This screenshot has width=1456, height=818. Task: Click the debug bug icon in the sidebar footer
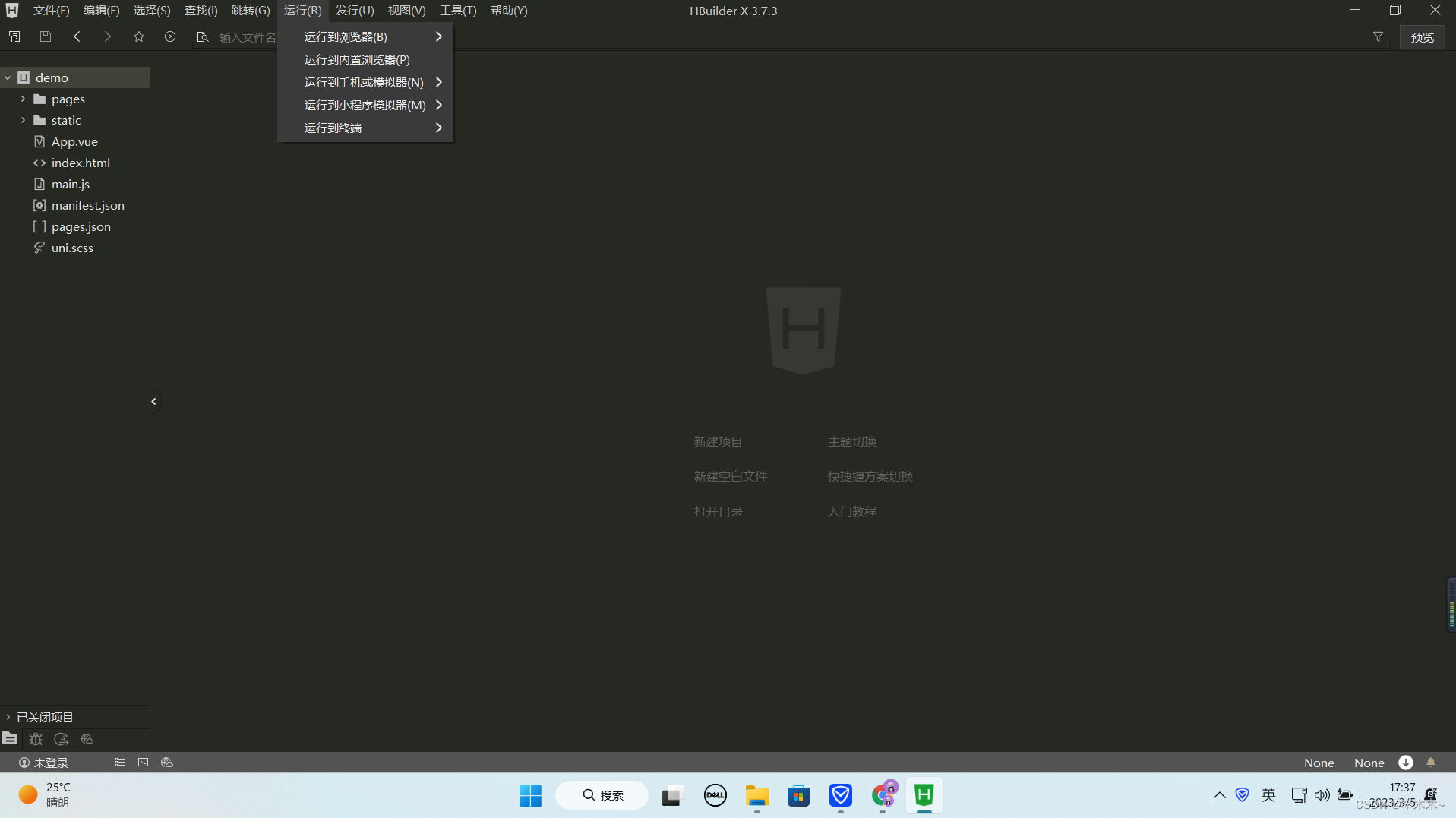point(36,739)
